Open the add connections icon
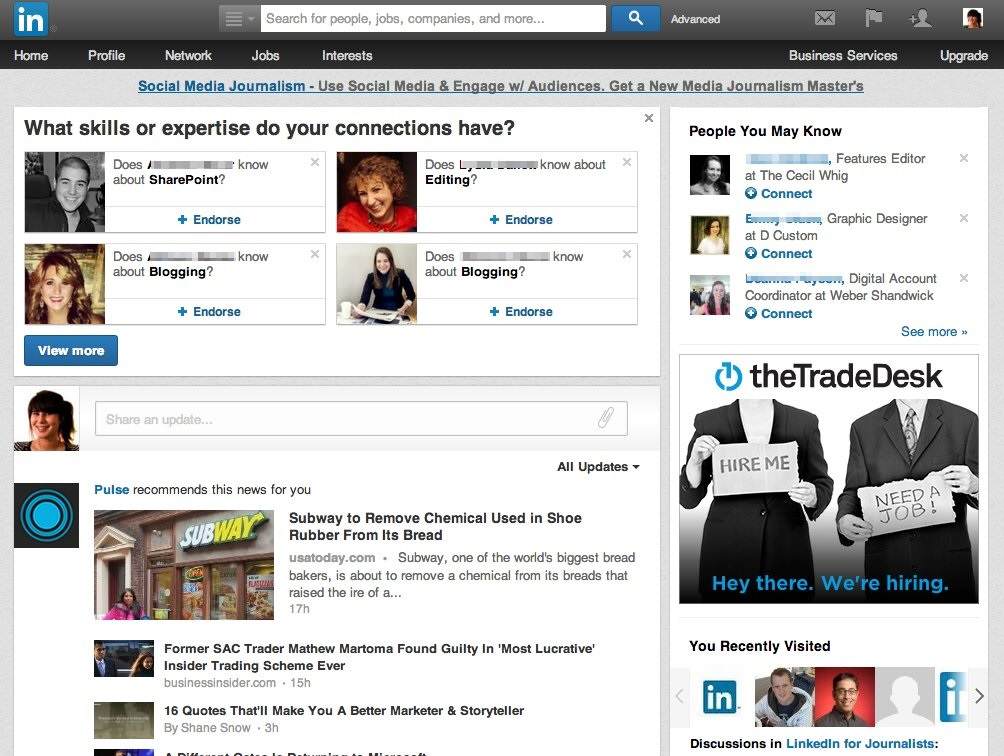Viewport: 1004px width, 756px height. point(921,18)
